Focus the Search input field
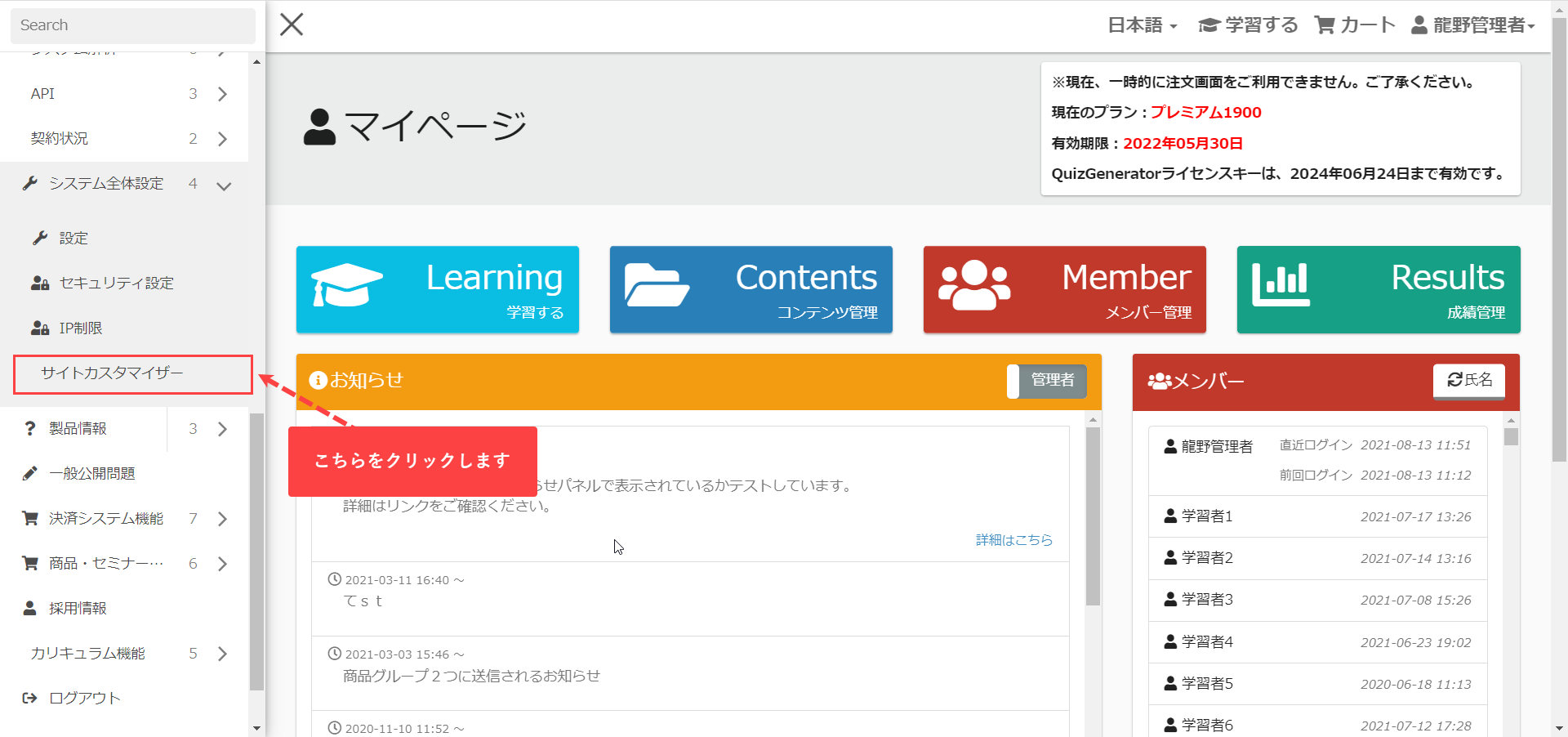 [x=132, y=25]
